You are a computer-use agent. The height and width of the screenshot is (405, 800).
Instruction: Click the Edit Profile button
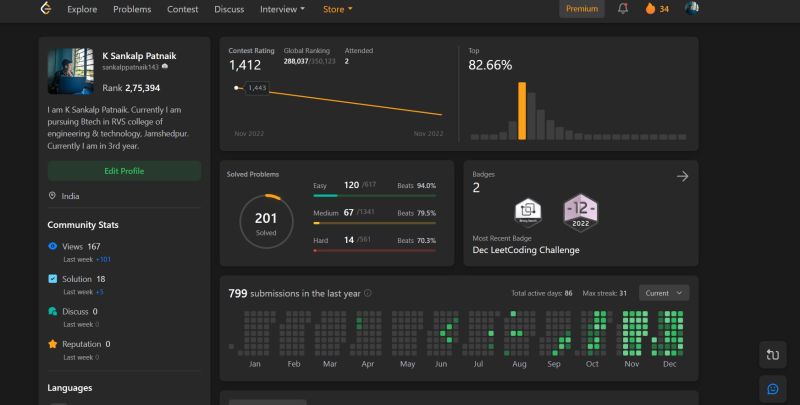click(124, 171)
